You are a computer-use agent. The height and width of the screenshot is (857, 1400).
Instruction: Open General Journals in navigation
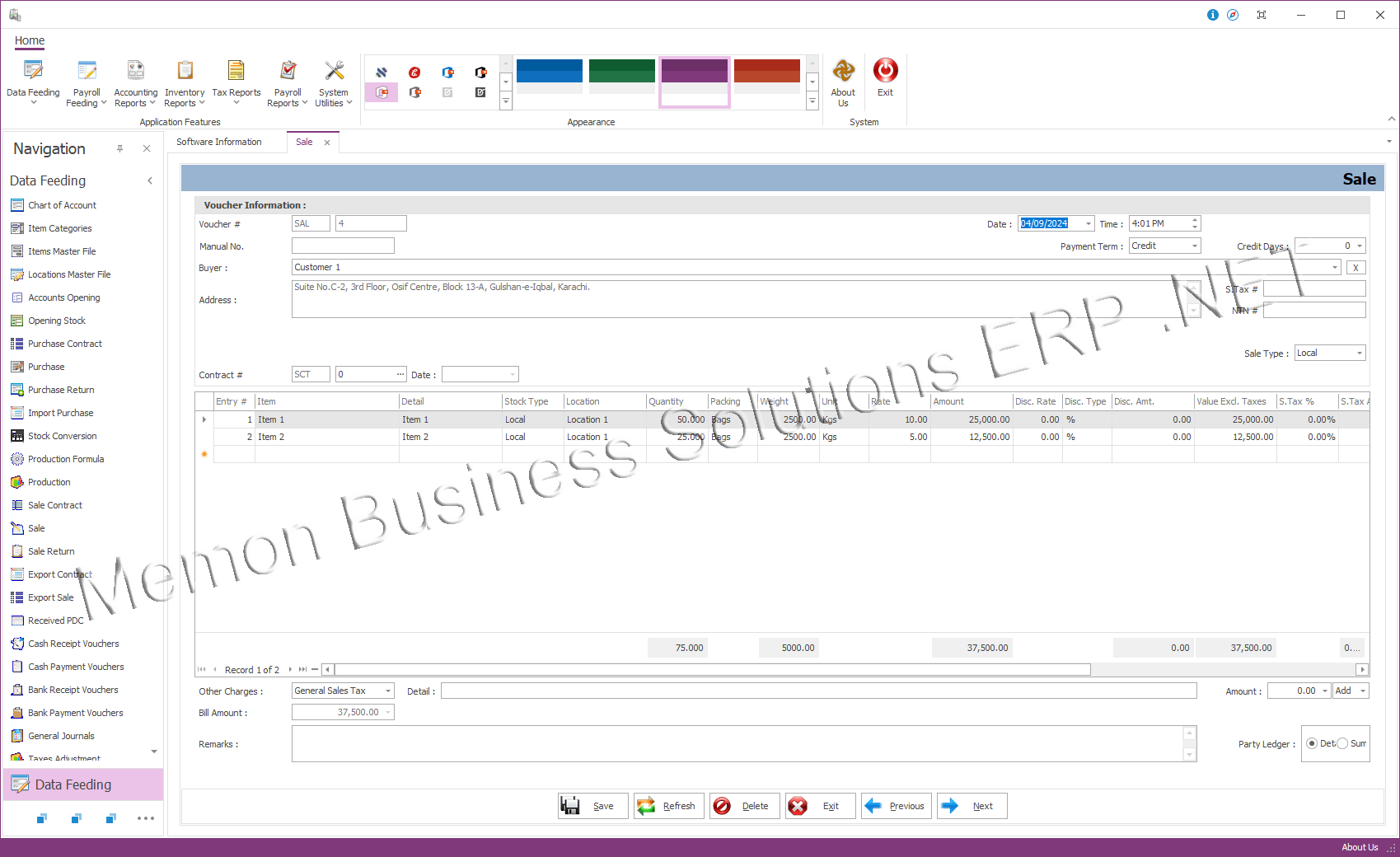click(61, 736)
